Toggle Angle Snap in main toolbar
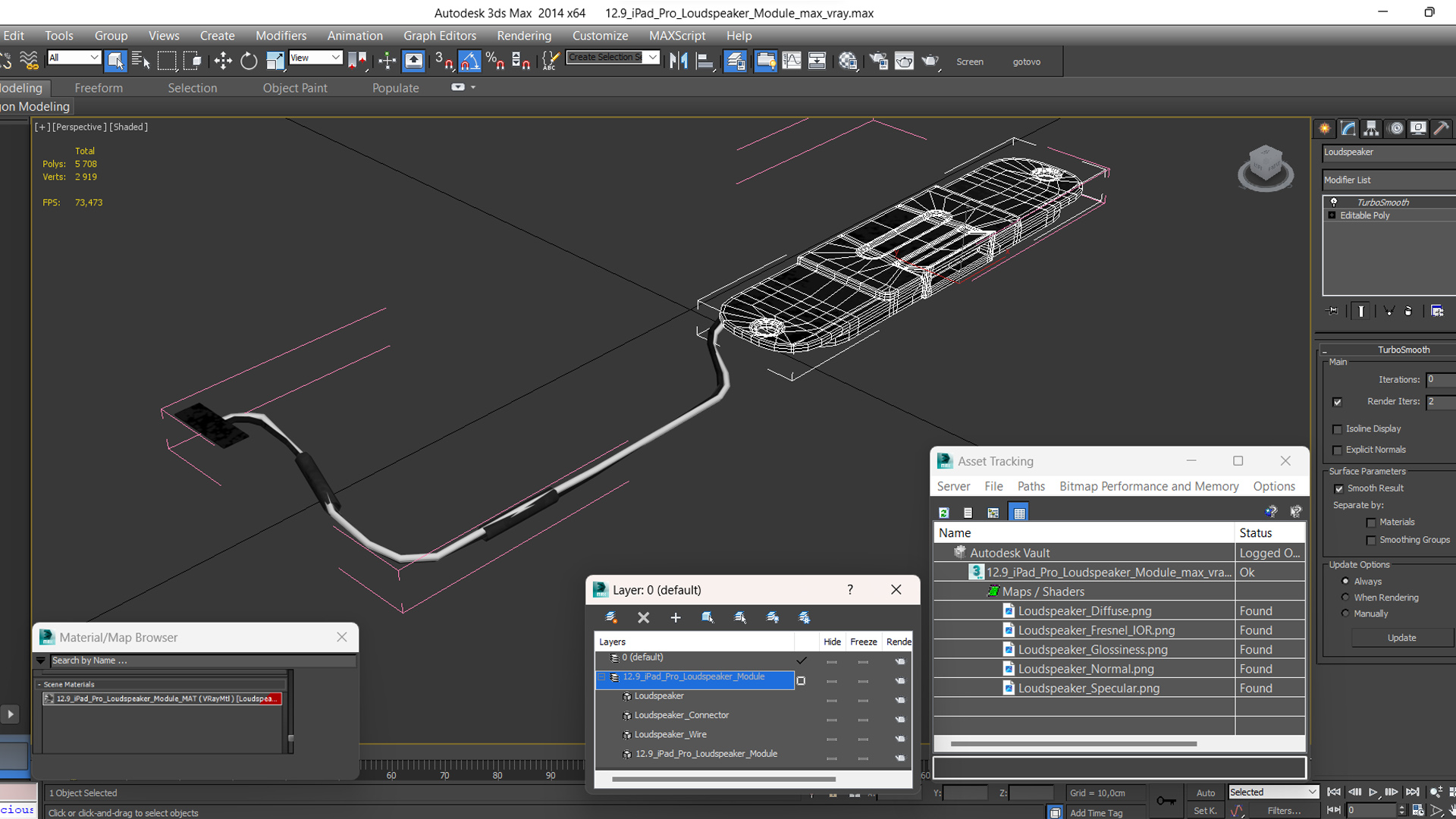The height and width of the screenshot is (819, 1456). 469,61
